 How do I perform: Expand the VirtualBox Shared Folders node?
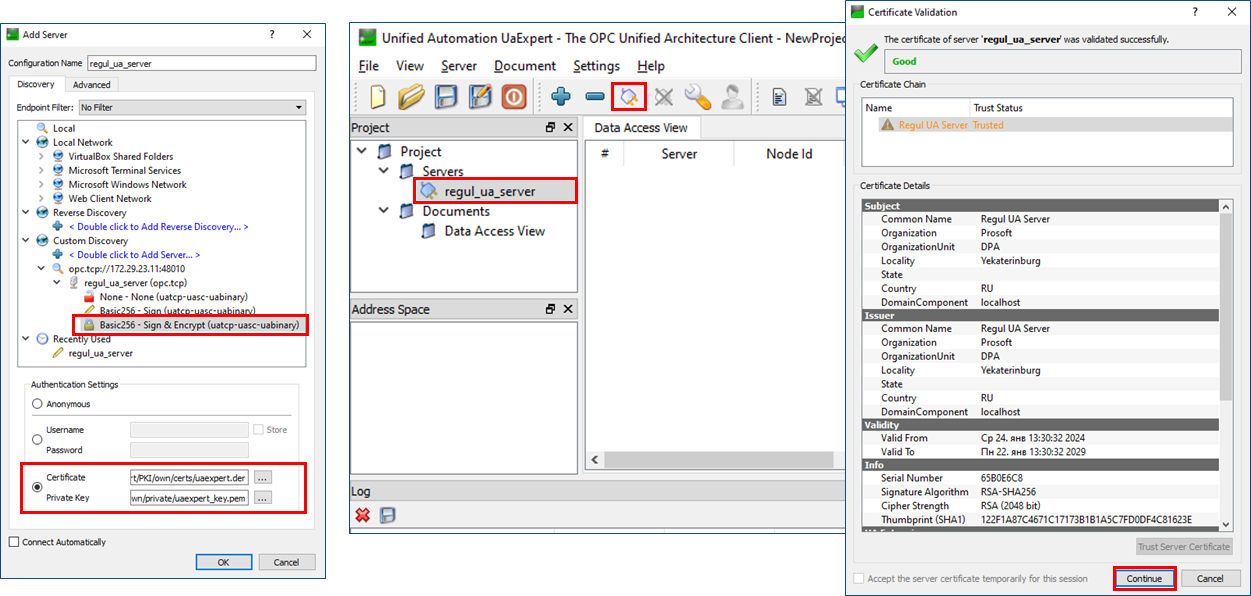coord(41,156)
